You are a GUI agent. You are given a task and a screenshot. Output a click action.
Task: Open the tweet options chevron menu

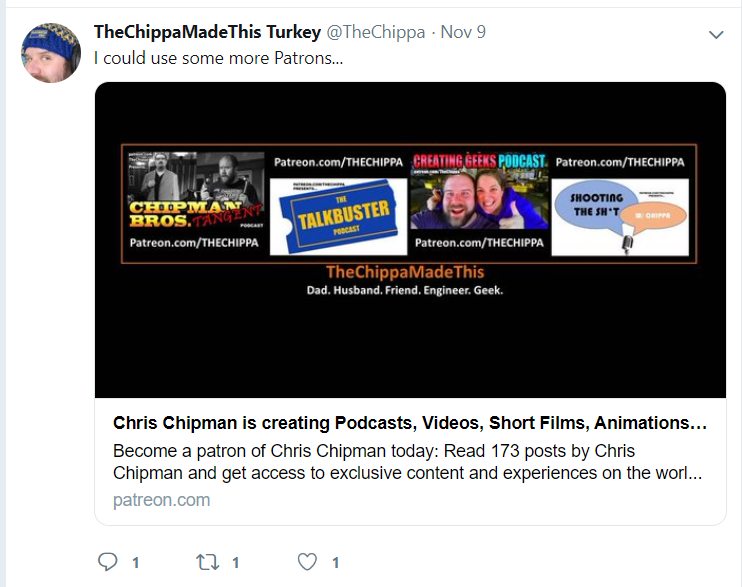pyautogui.click(x=716, y=35)
